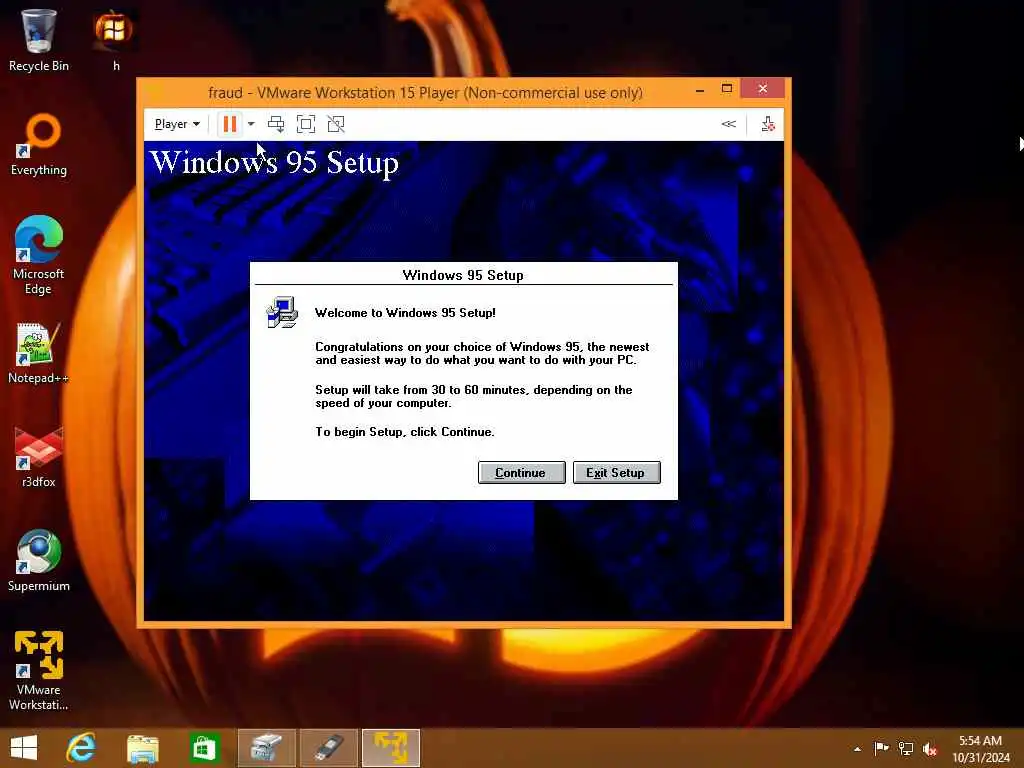Select the desktop icon named h

115,40
